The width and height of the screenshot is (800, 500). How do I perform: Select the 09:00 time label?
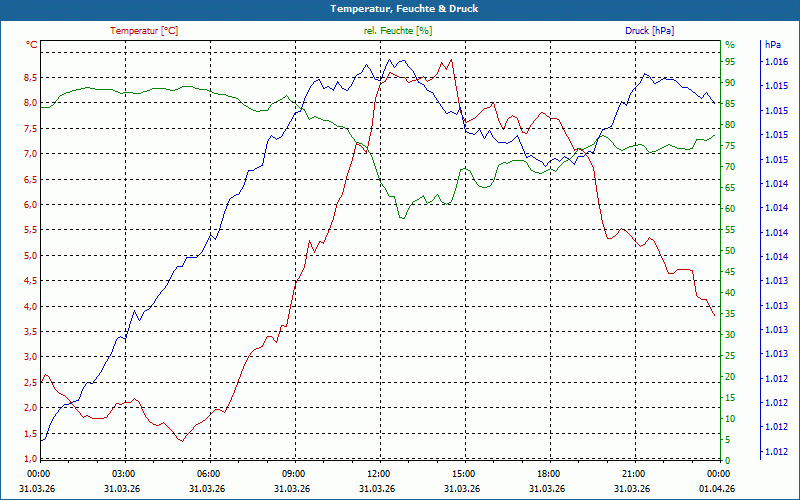(x=294, y=474)
